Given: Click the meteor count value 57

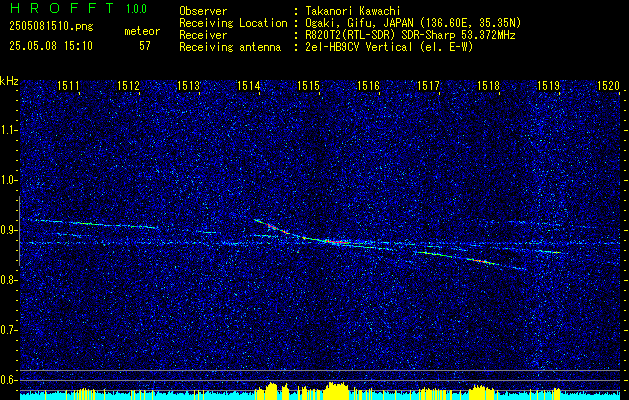Looking at the screenshot, I should tap(145, 46).
